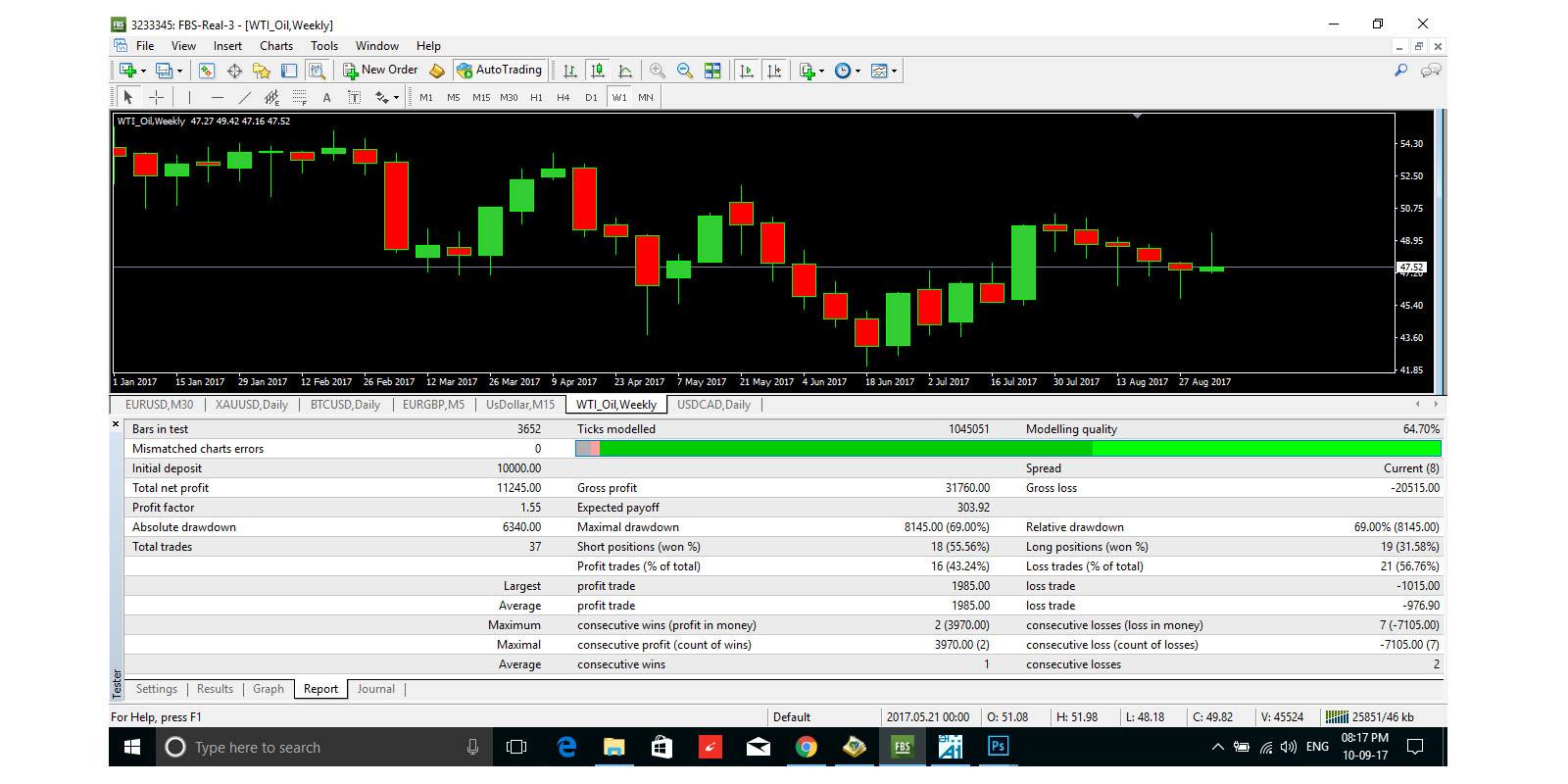Select the Trendline tool
This screenshot has width=1568, height=784.
pos(244,97)
